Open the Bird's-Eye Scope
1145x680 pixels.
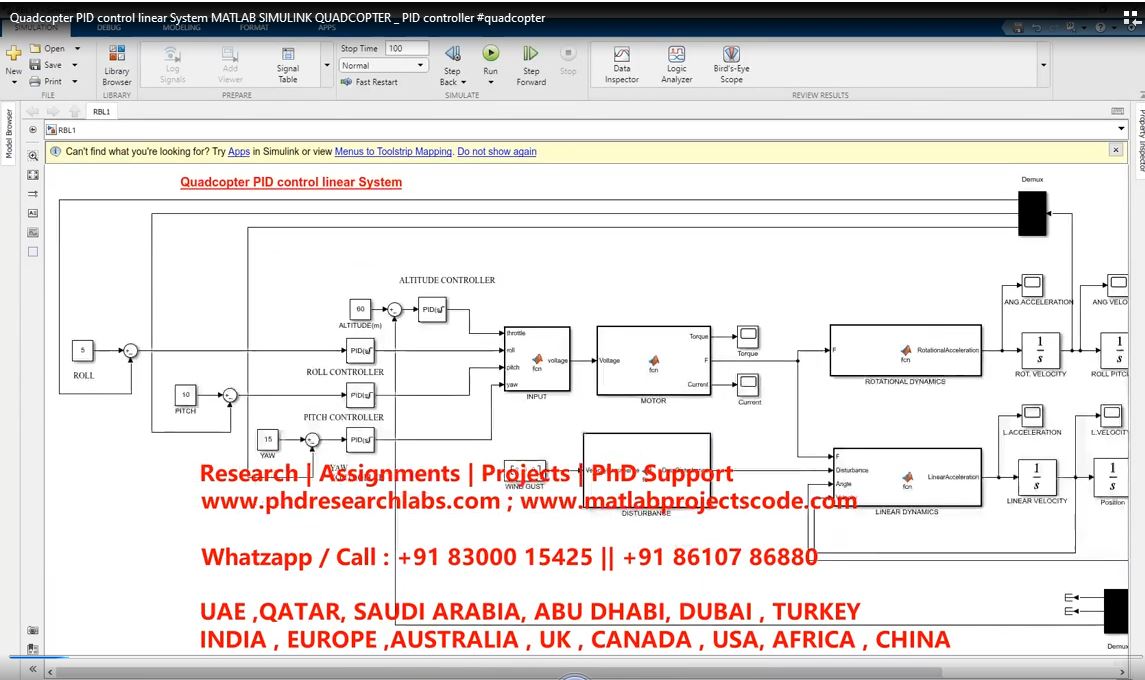[x=731, y=65]
